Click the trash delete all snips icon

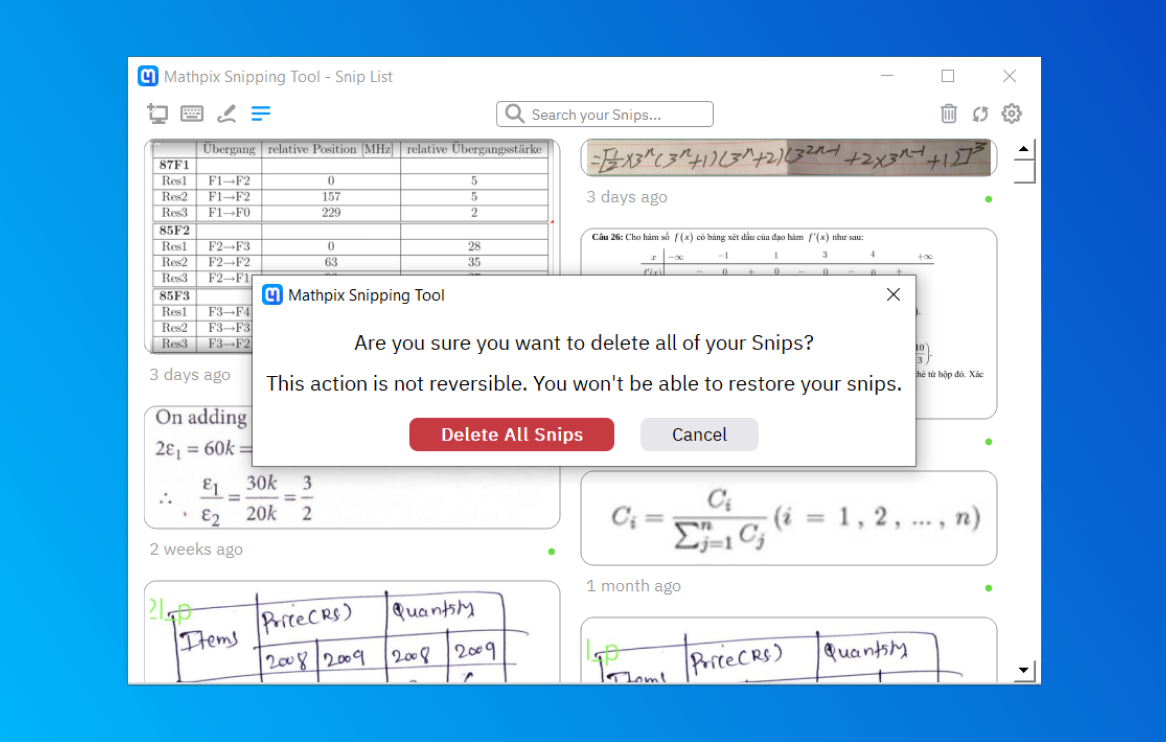(x=948, y=113)
